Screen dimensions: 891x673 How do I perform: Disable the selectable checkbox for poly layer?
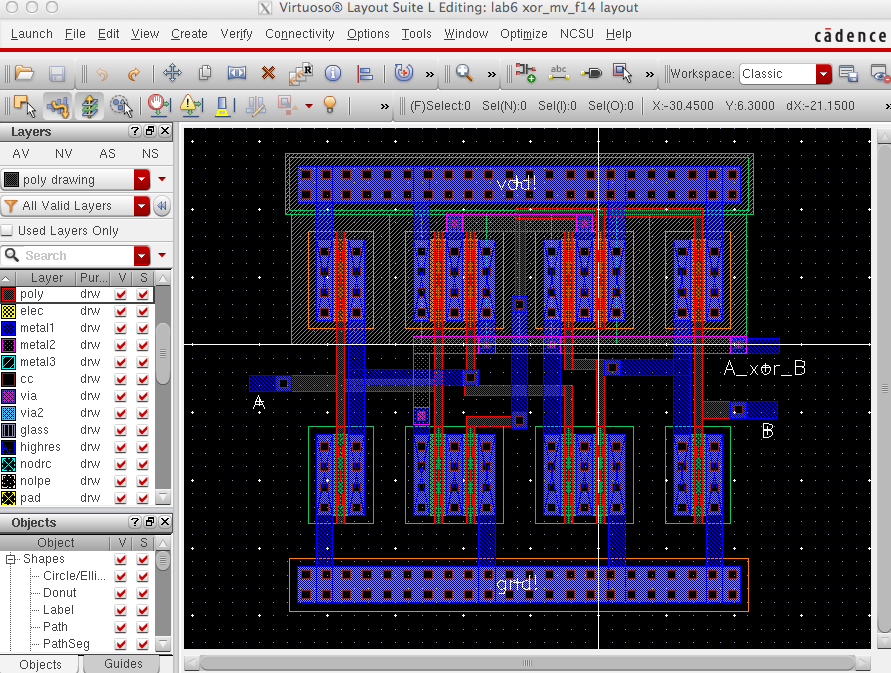point(143,294)
